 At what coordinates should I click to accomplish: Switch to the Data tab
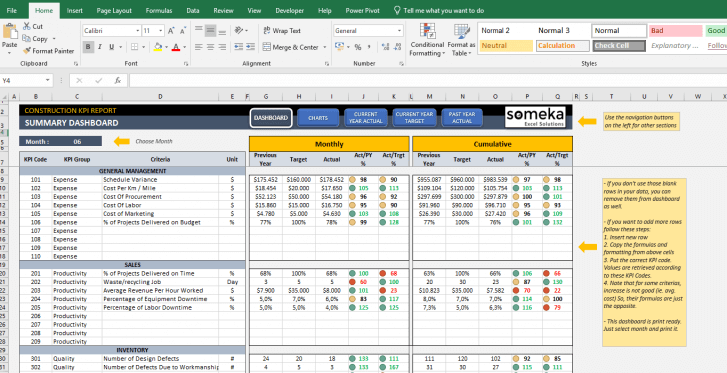(x=193, y=10)
